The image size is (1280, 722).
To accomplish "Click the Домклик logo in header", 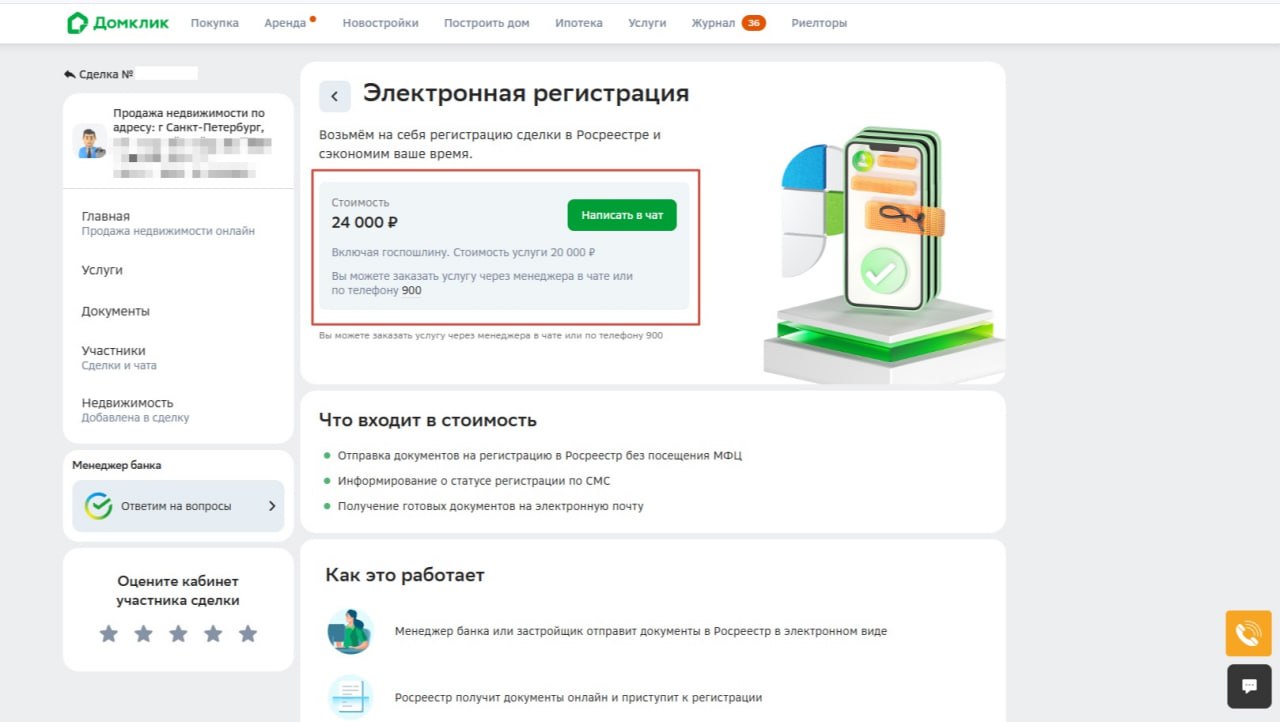I will pos(118,23).
